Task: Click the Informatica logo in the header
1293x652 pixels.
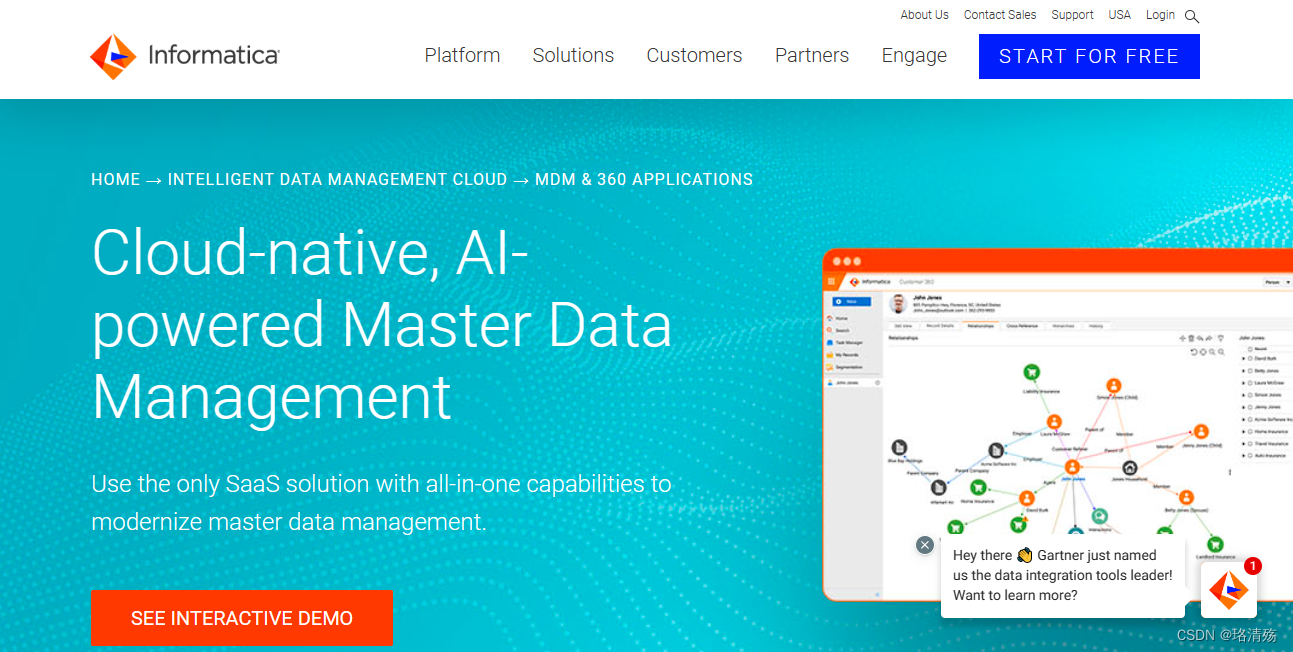Action: click(x=185, y=56)
